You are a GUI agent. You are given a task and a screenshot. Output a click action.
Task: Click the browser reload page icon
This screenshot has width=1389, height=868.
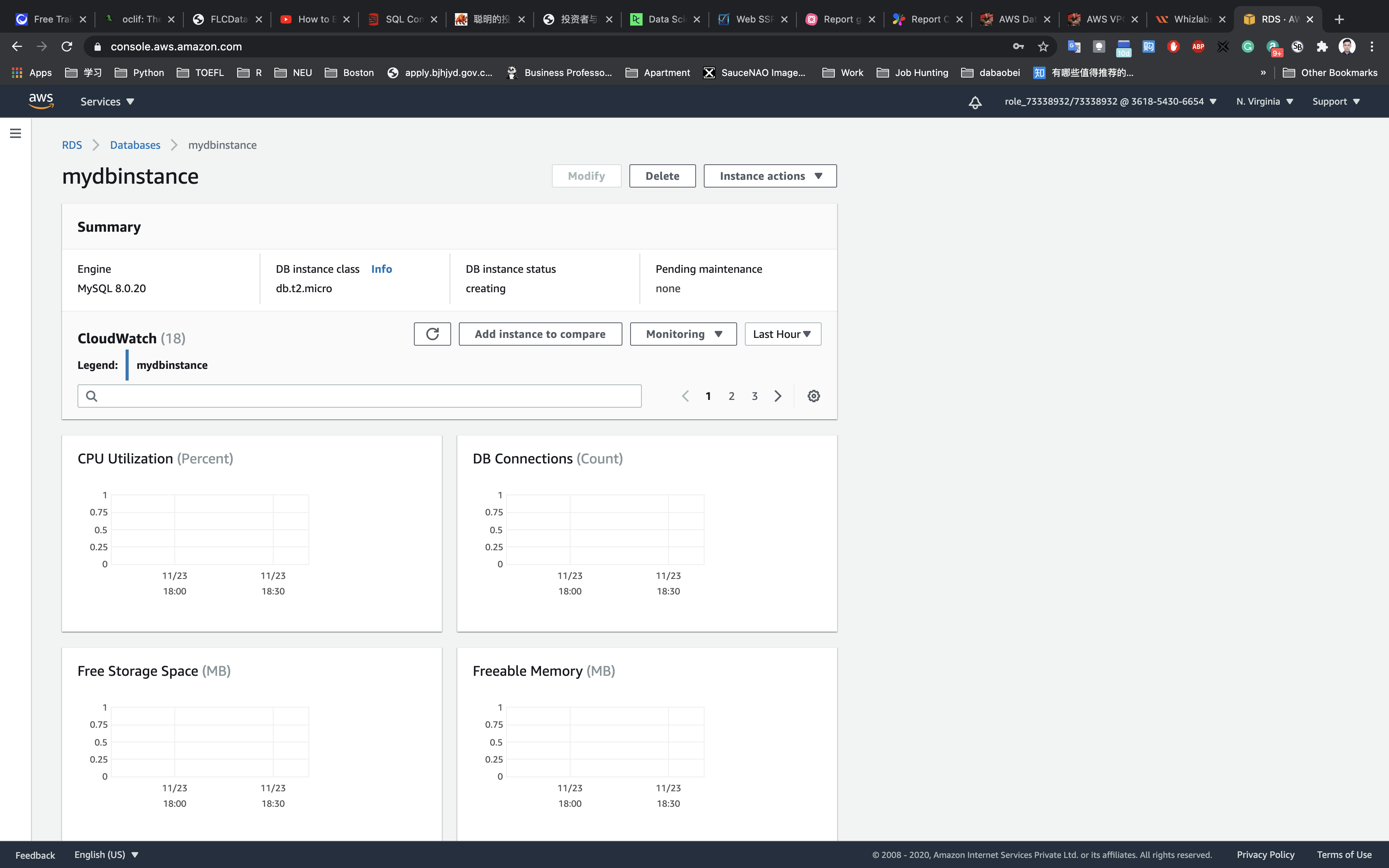pos(67,46)
